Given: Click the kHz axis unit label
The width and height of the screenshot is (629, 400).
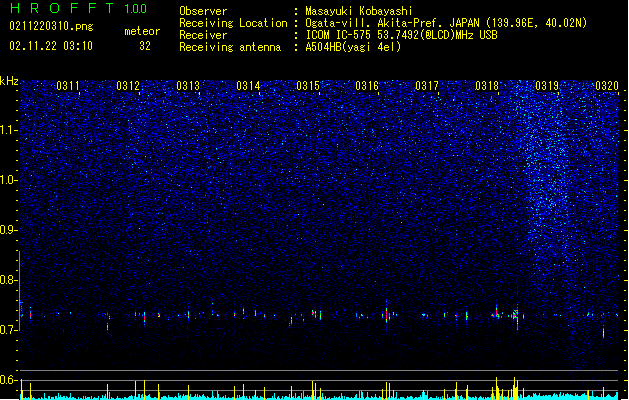Looking at the screenshot, I should [9, 81].
